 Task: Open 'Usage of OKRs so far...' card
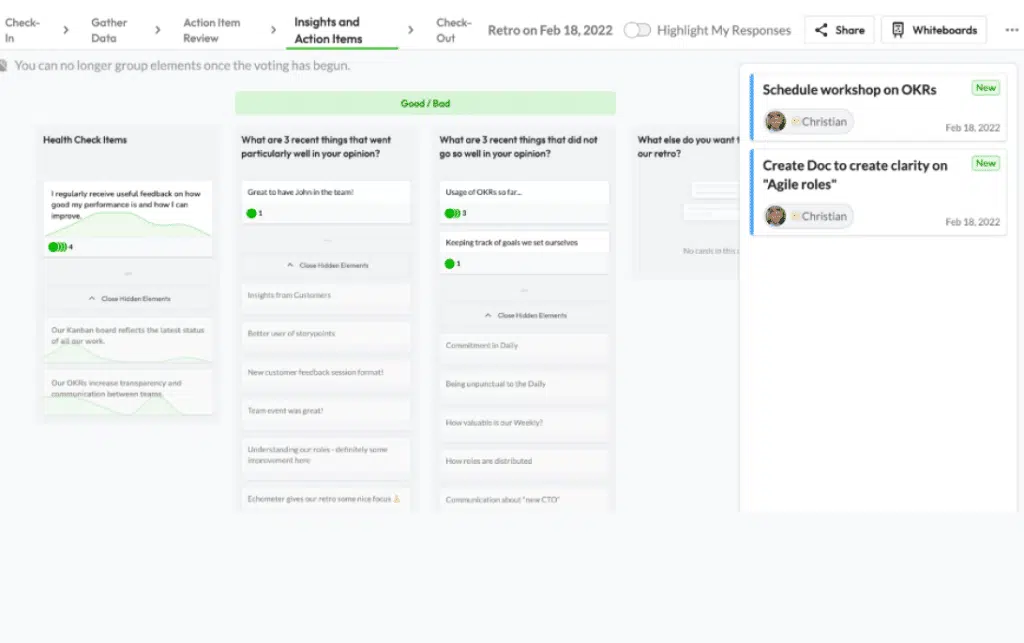point(524,202)
